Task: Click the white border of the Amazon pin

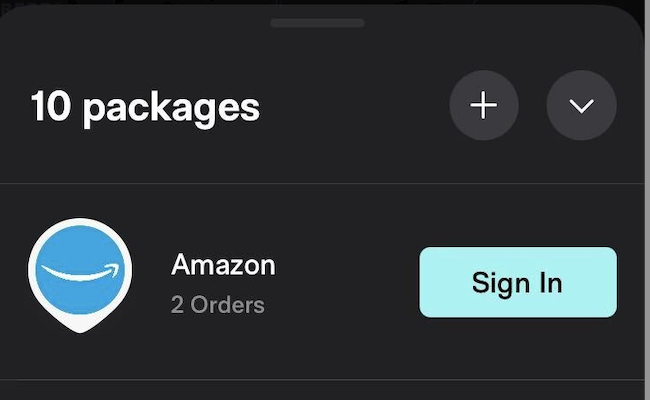Action: pos(32,269)
